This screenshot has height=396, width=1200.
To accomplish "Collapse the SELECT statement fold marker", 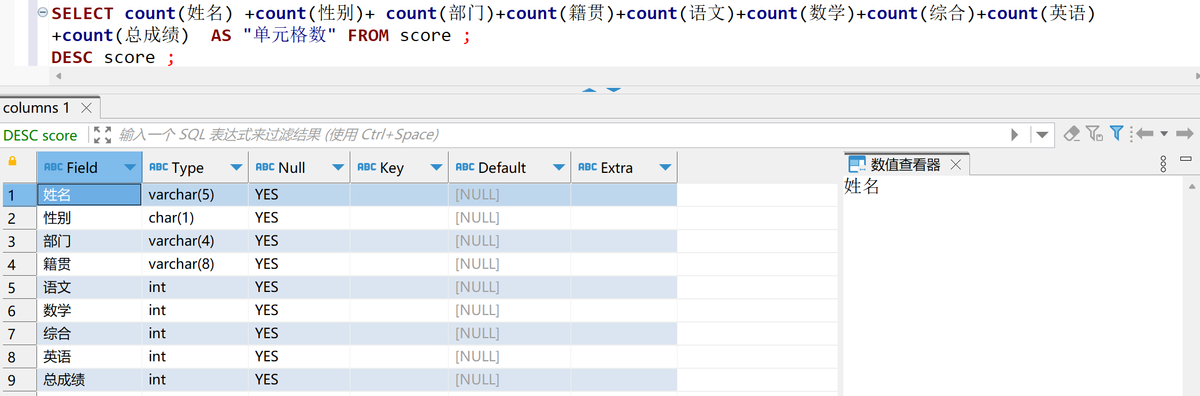I will point(43,14).
